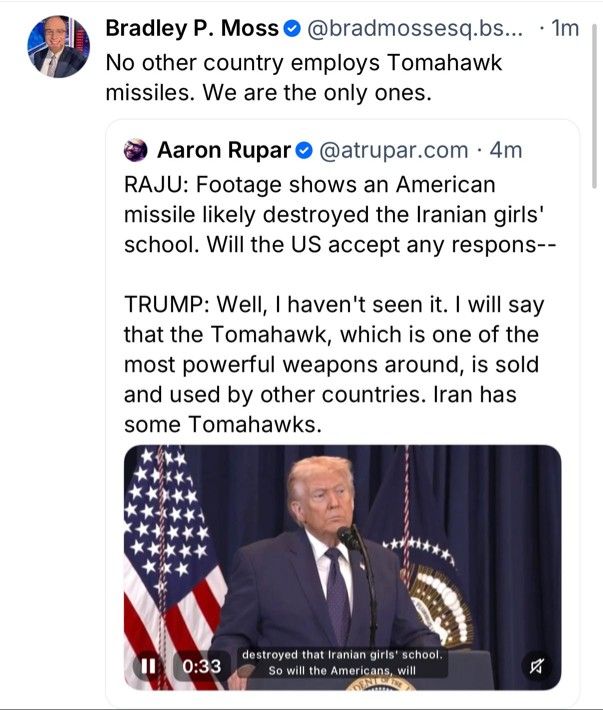Open @atrupar.com handle link
The width and height of the screenshot is (603, 710).
pyautogui.click(x=394, y=150)
